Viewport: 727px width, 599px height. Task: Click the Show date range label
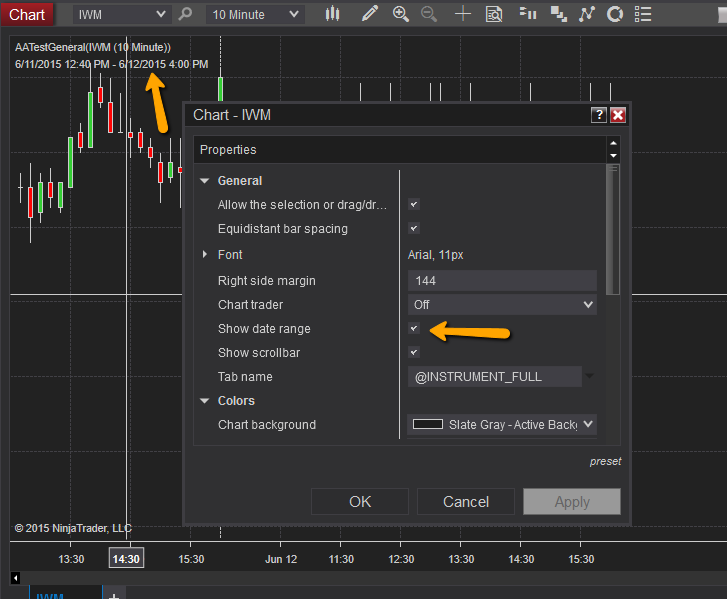click(264, 328)
